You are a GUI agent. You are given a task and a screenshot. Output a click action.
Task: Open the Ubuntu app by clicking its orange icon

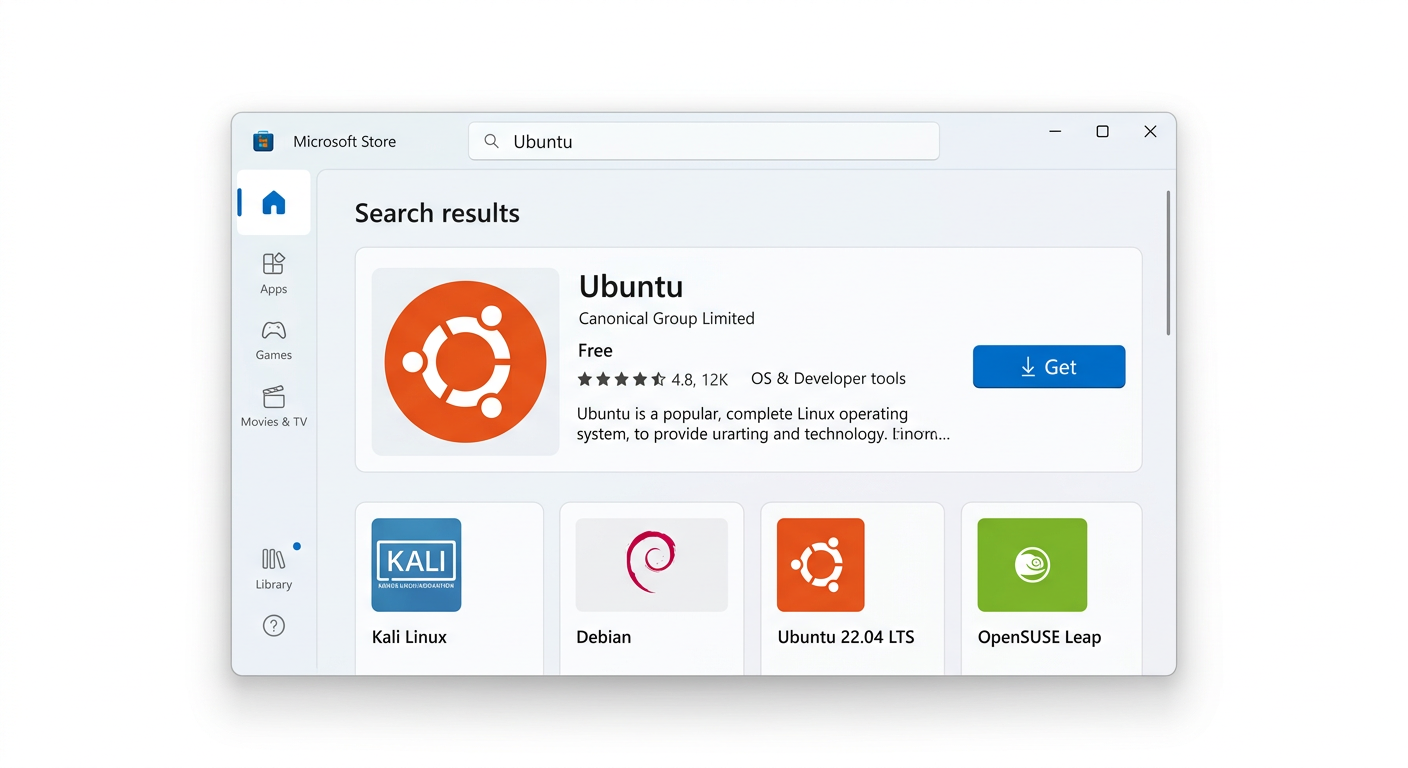(464, 361)
